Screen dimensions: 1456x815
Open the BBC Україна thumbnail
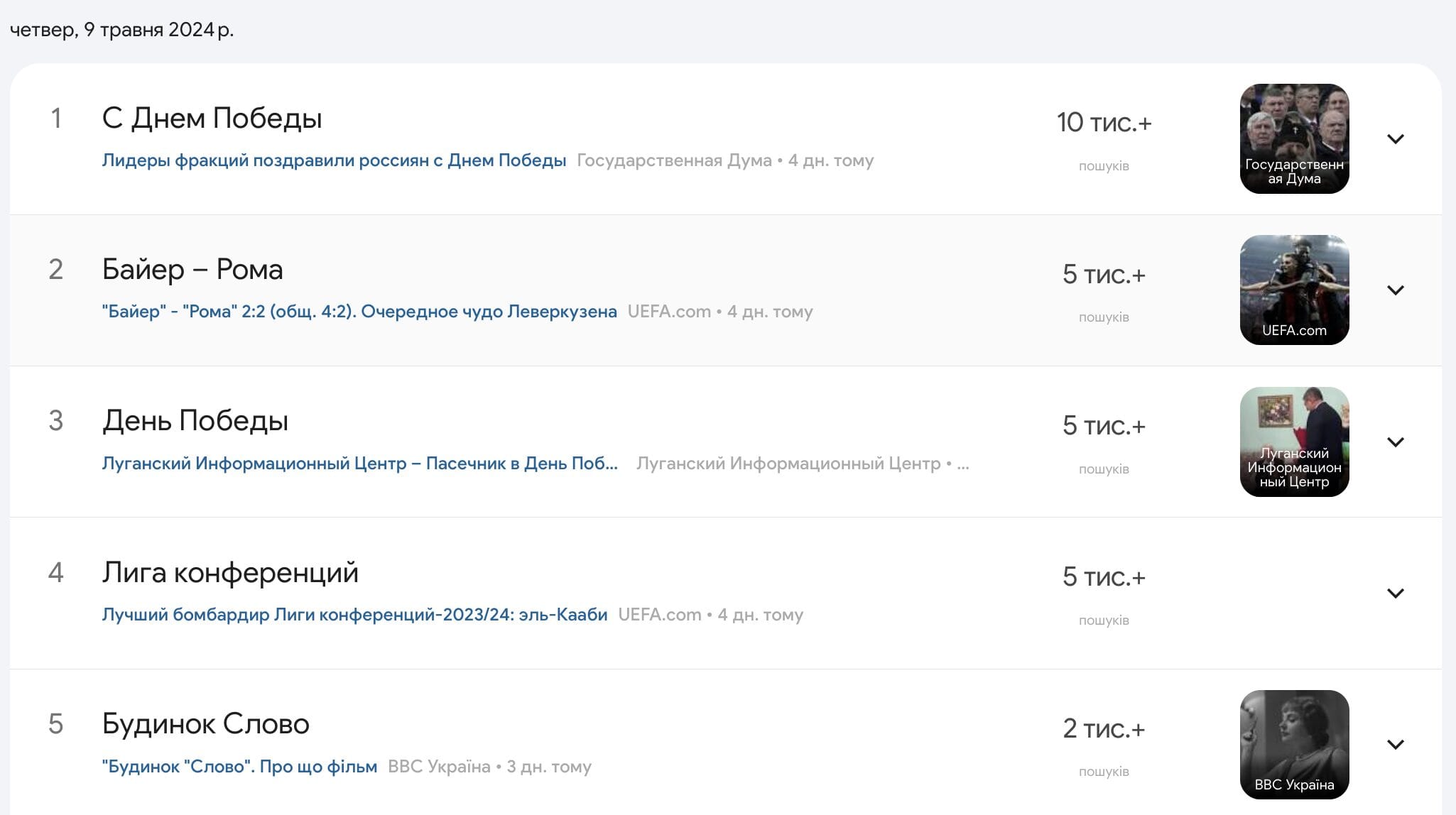click(1294, 745)
